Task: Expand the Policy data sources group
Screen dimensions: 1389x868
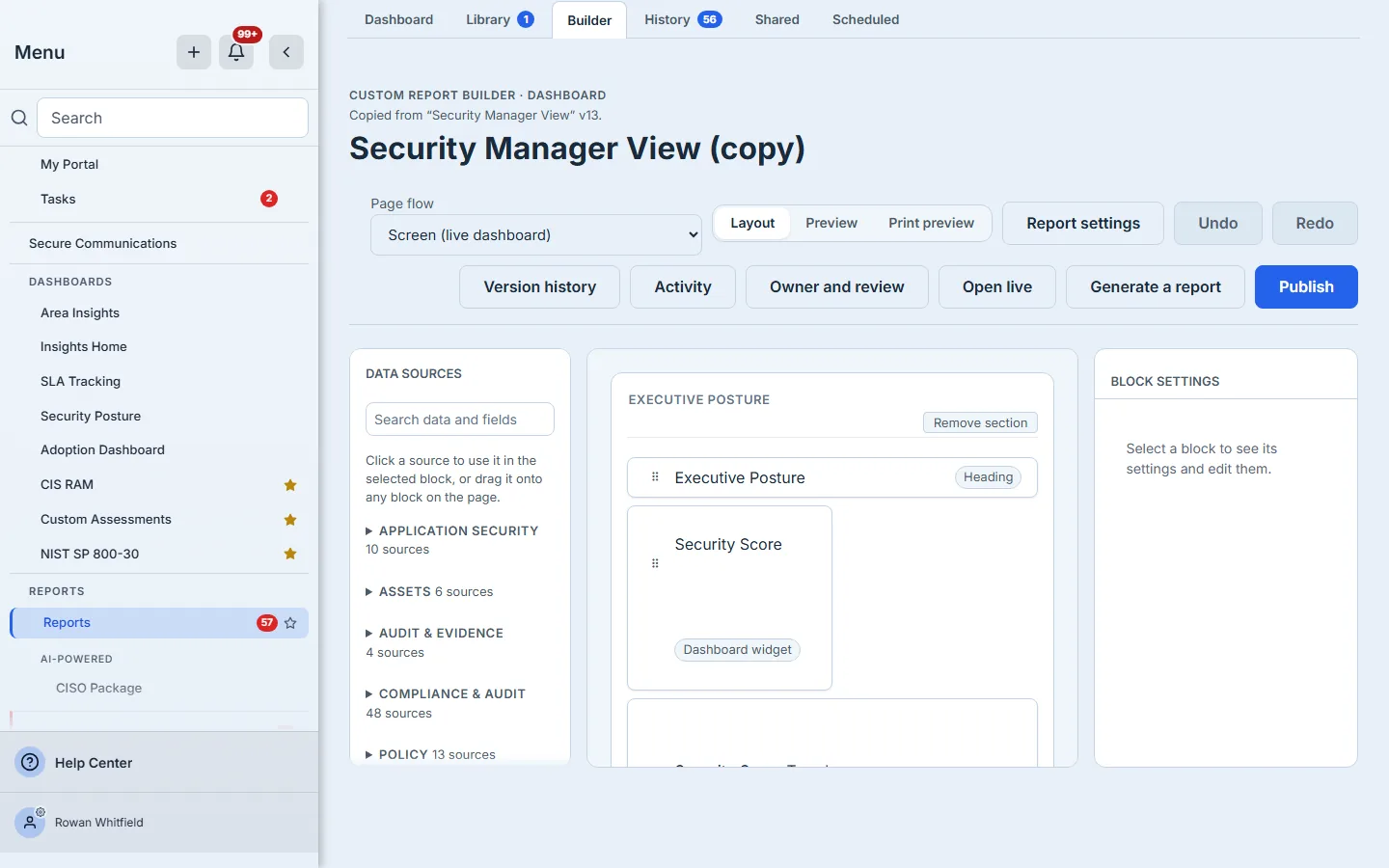Action: click(431, 754)
